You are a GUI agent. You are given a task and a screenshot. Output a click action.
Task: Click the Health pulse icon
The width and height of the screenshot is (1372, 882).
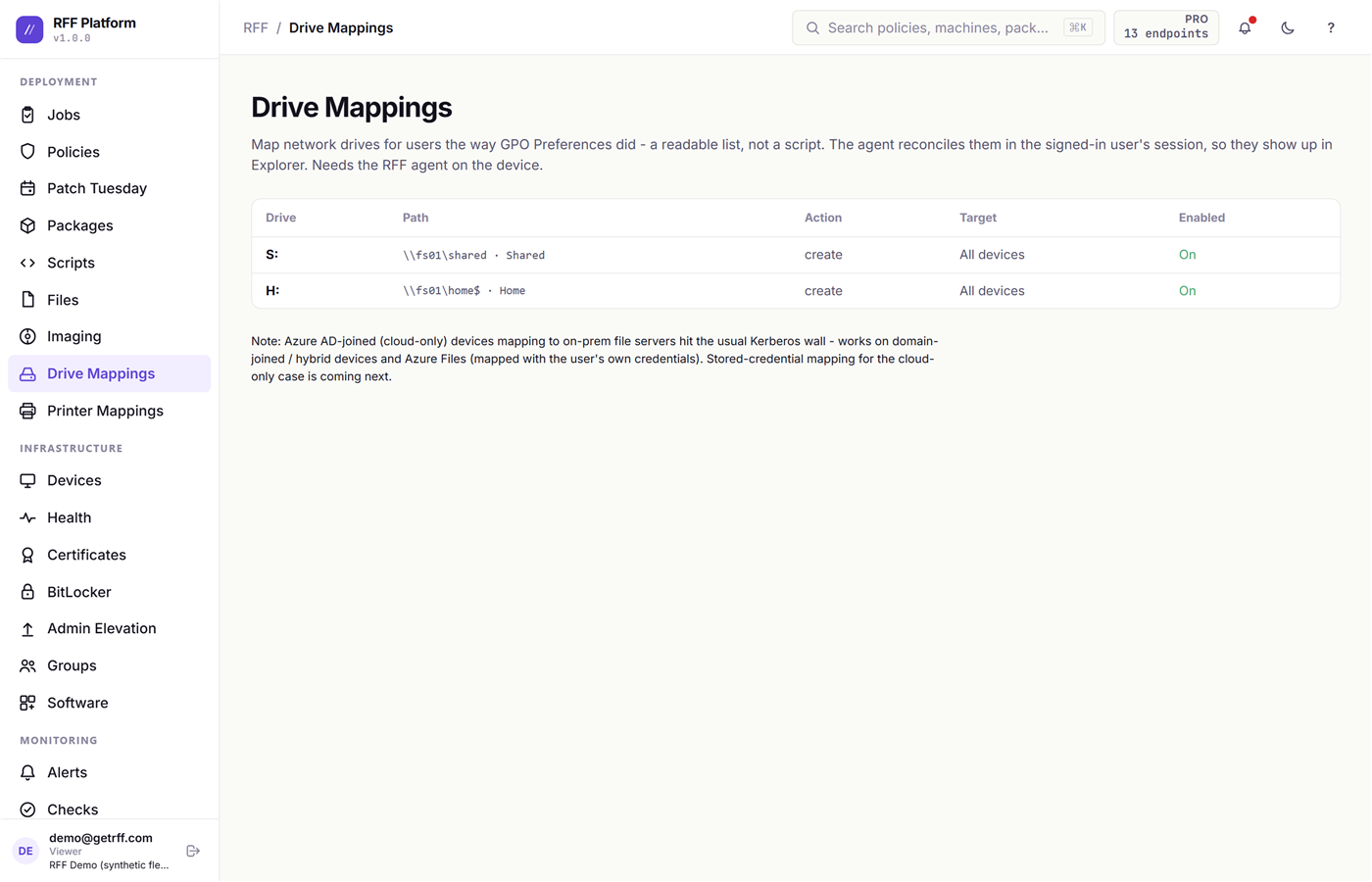pyautogui.click(x=27, y=517)
